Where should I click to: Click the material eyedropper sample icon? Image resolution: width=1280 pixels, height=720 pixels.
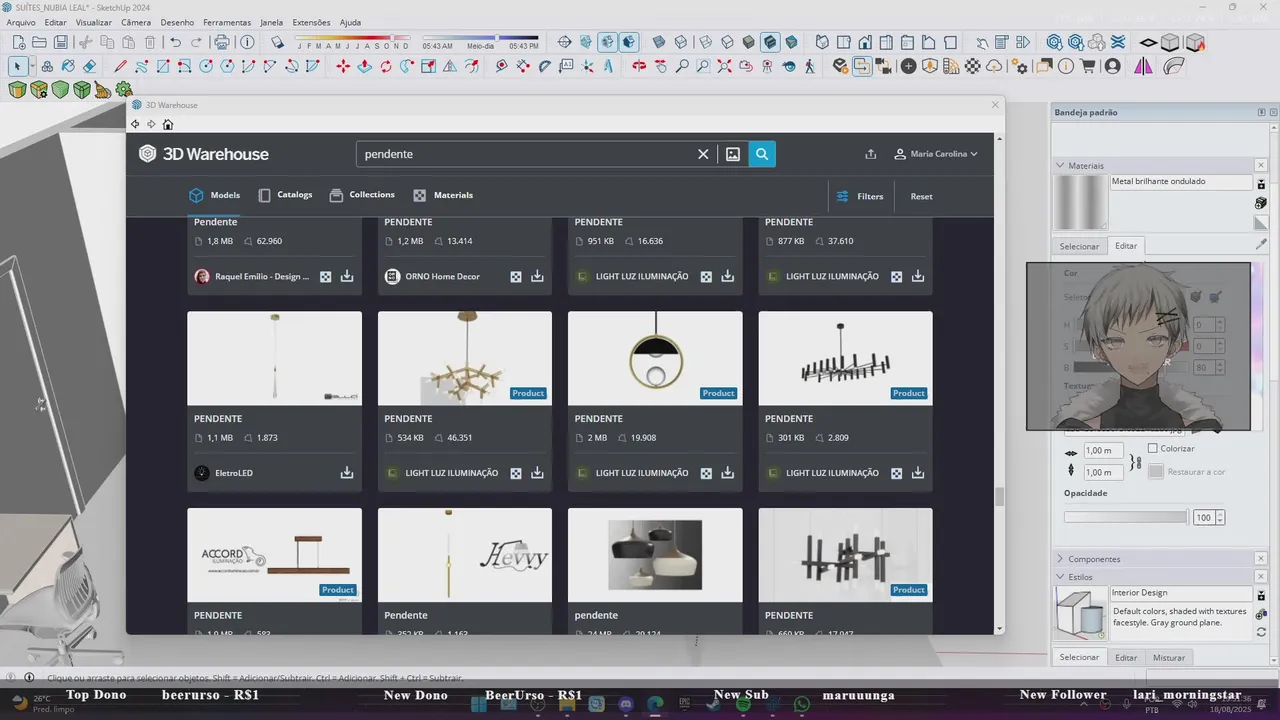click(1261, 244)
